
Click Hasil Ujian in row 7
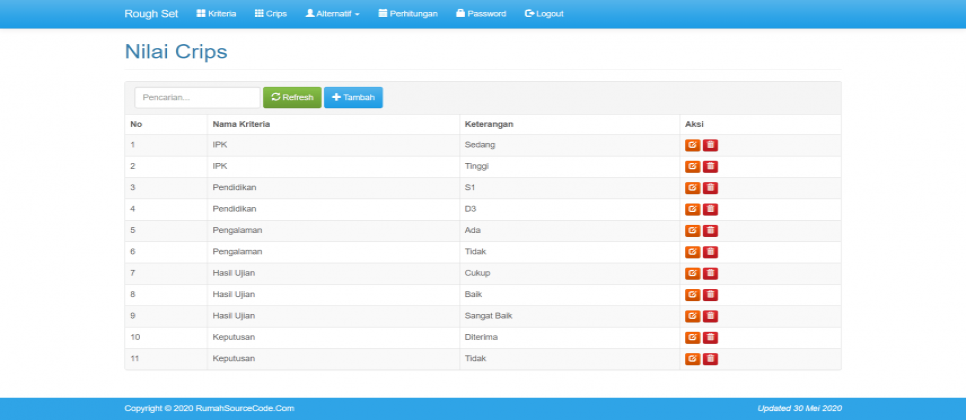[233, 273]
